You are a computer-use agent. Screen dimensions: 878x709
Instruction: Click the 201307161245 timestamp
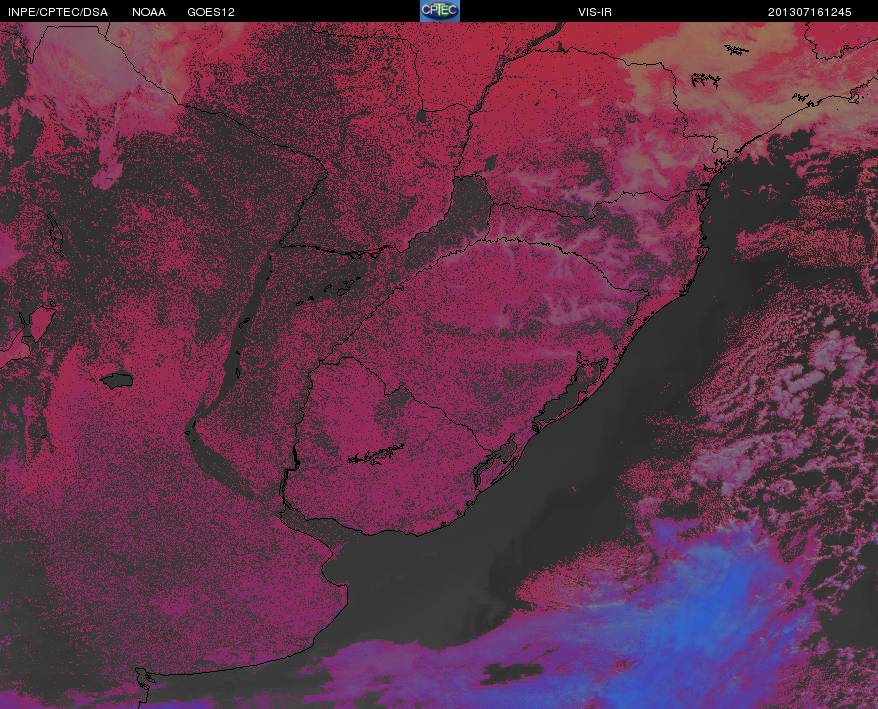pyautogui.click(x=809, y=12)
